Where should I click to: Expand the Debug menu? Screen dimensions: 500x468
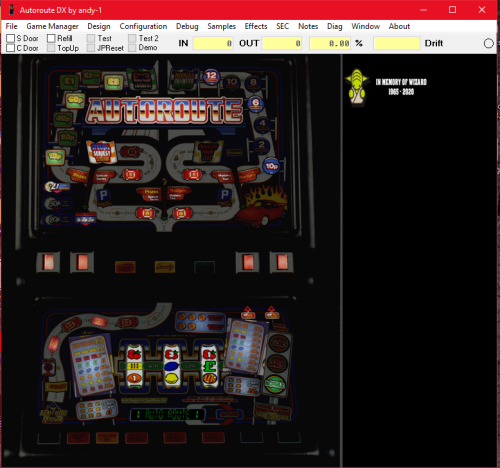(187, 26)
